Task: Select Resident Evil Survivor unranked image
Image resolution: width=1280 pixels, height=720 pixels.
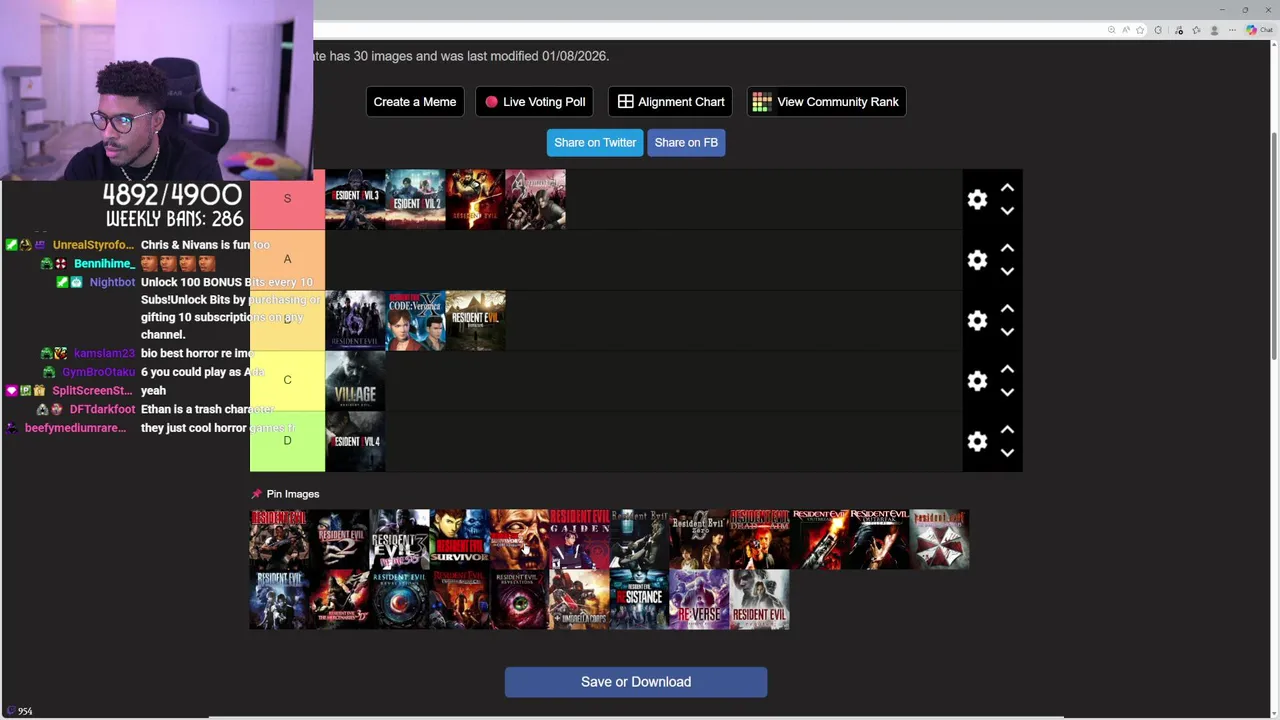Action: (459, 539)
